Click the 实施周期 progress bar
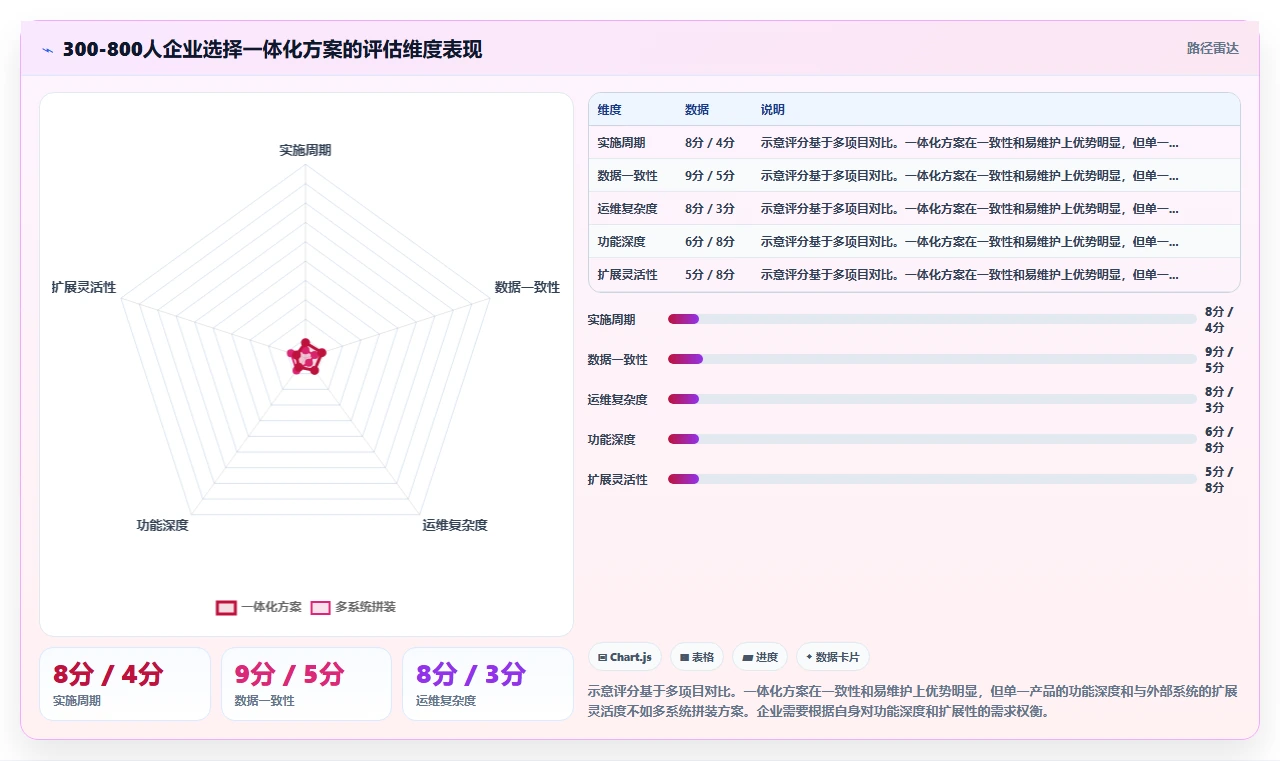 [932, 319]
